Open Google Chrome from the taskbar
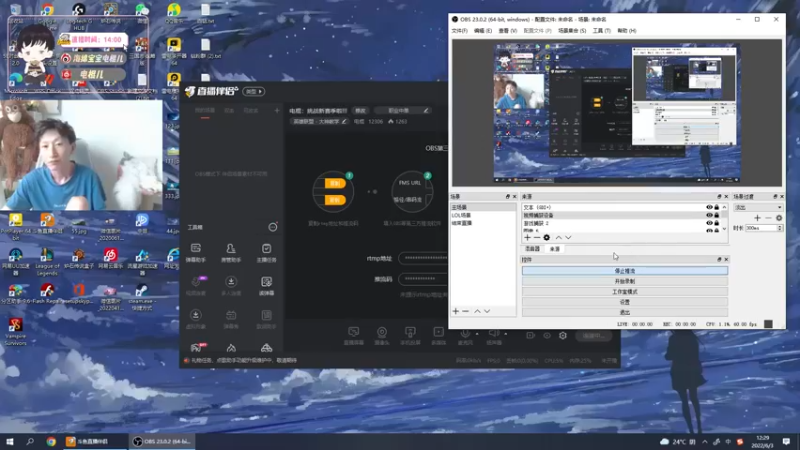The width and height of the screenshot is (800, 450). pyautogui.click(x=51, y=441)
